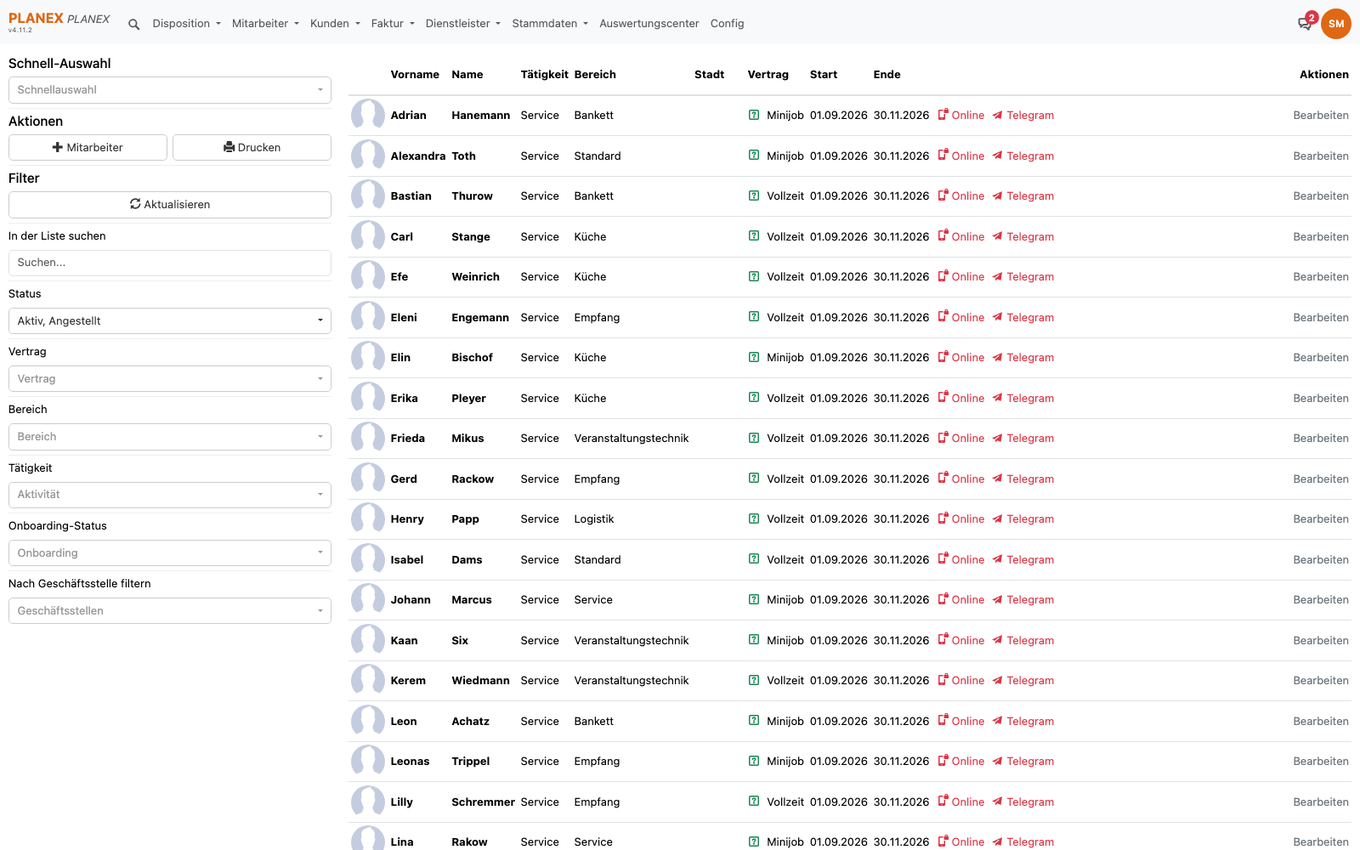Sort by the Name column header
The height and width of the screenshot is (850, 1360).
467,75
